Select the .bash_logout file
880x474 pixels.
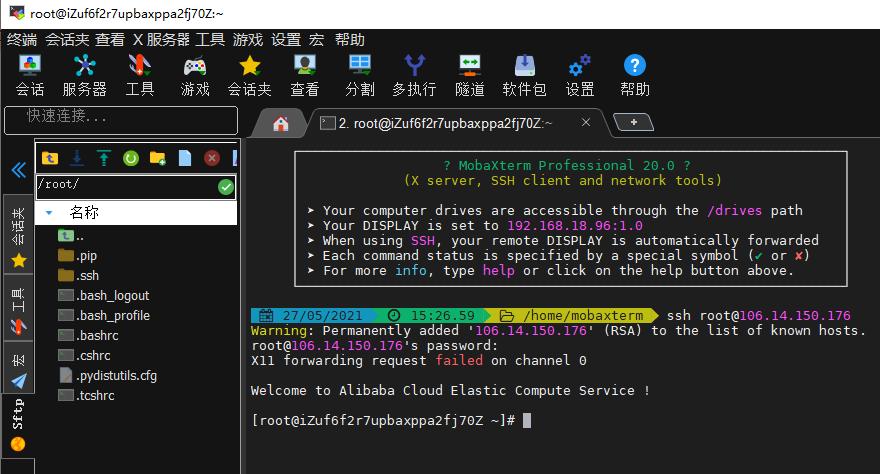pos(104,296)
